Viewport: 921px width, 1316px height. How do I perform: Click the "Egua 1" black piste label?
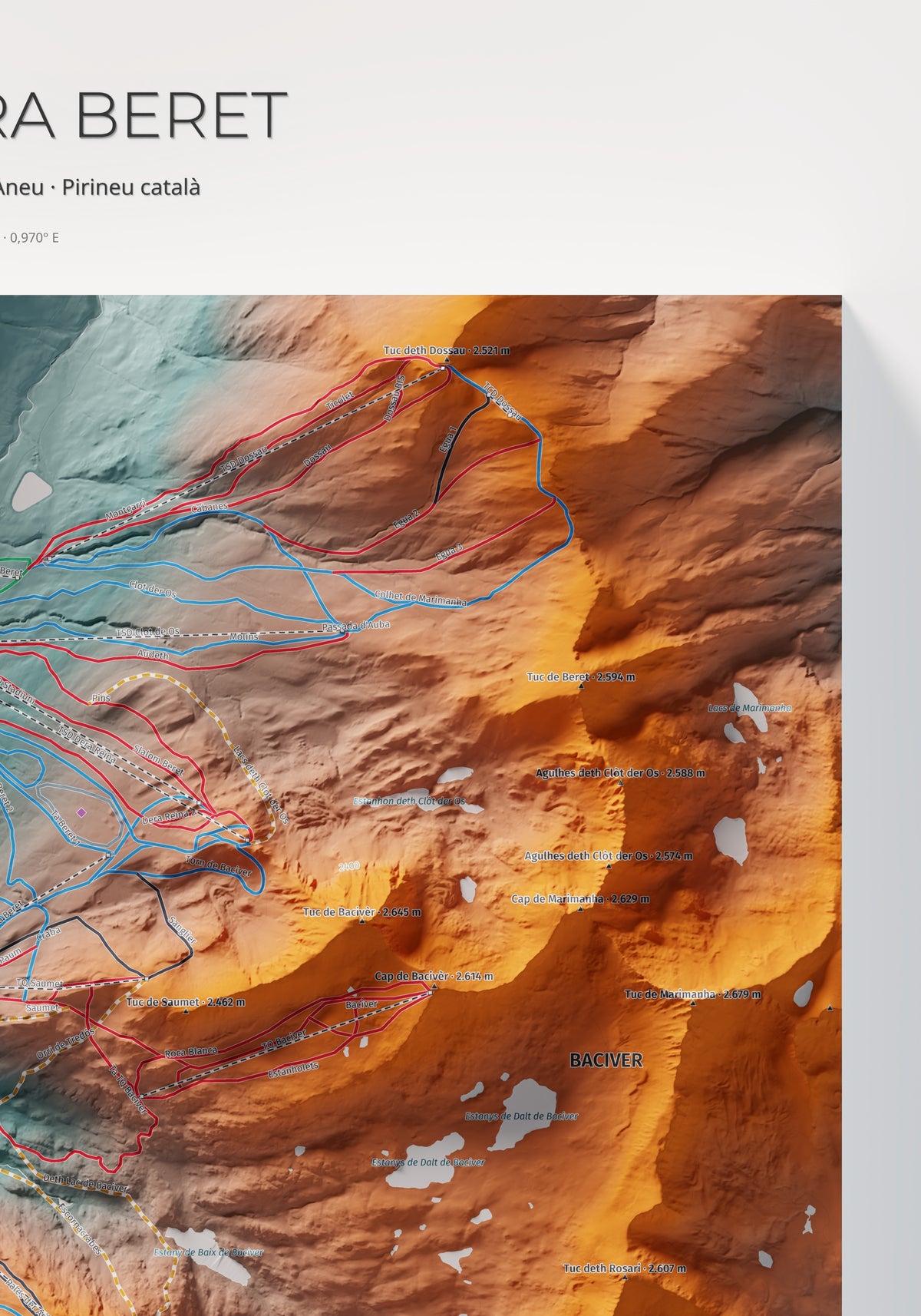coord(448,439)
